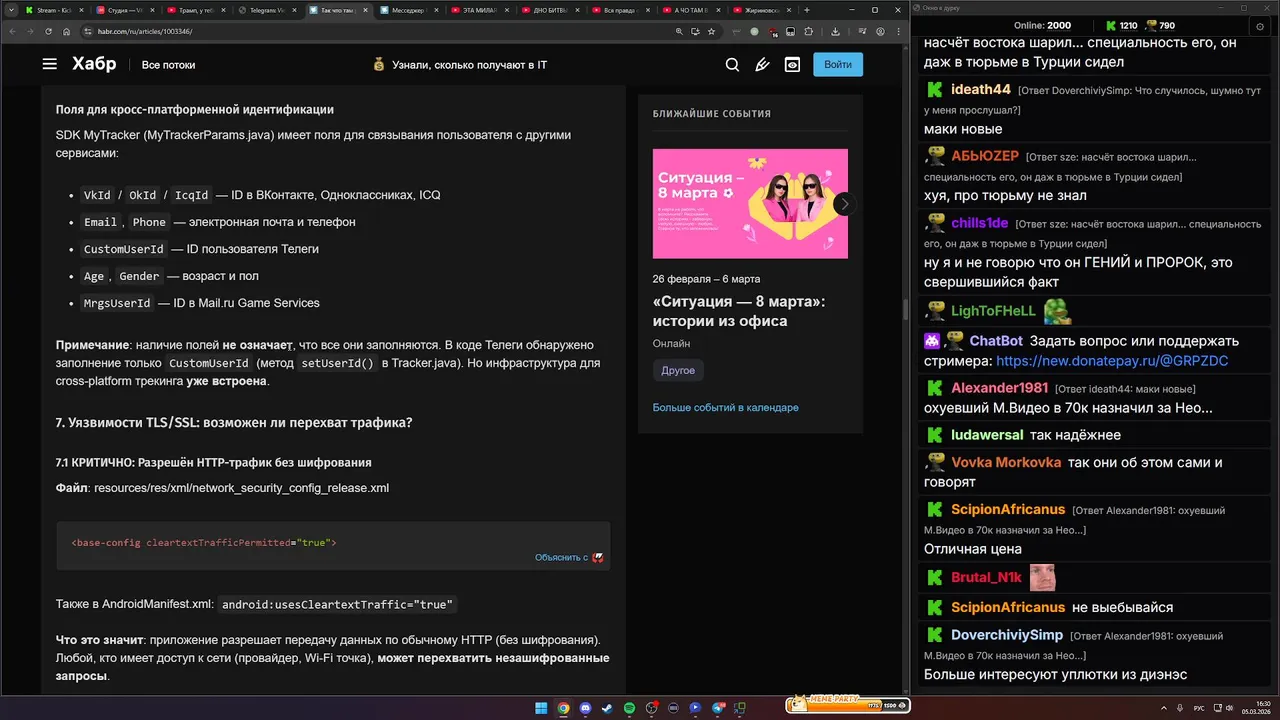Close the Трамп YouTube tab
Image resolution: width=1280 pixels, height=720 pixels.
pos(224,10)
